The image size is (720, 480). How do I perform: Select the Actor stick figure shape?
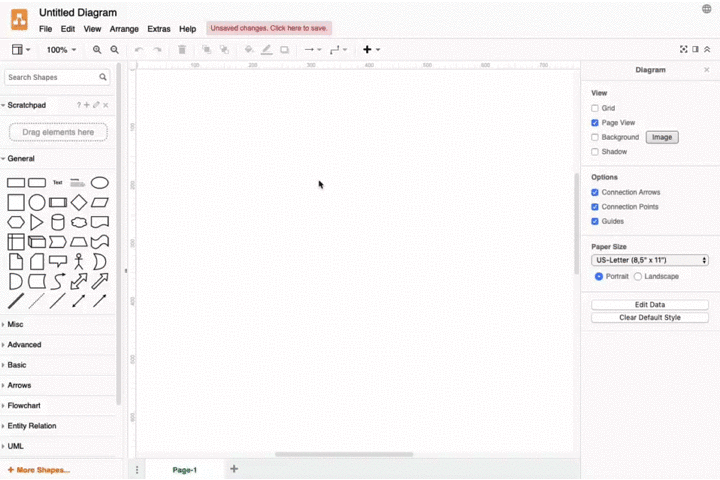pos(79,262)
